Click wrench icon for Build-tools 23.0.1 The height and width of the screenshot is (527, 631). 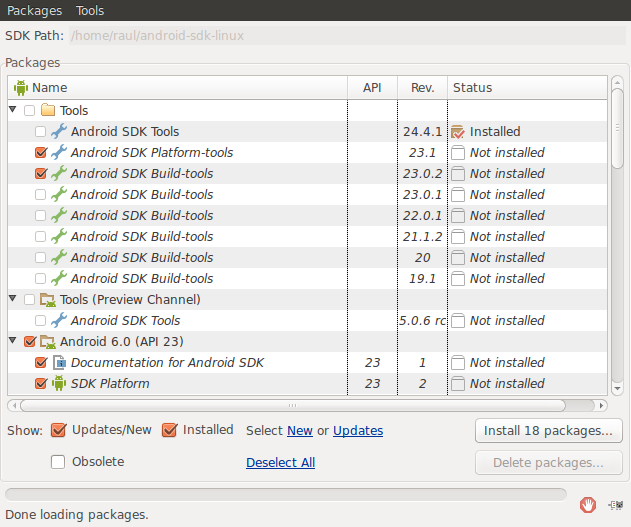coord(59,194)
